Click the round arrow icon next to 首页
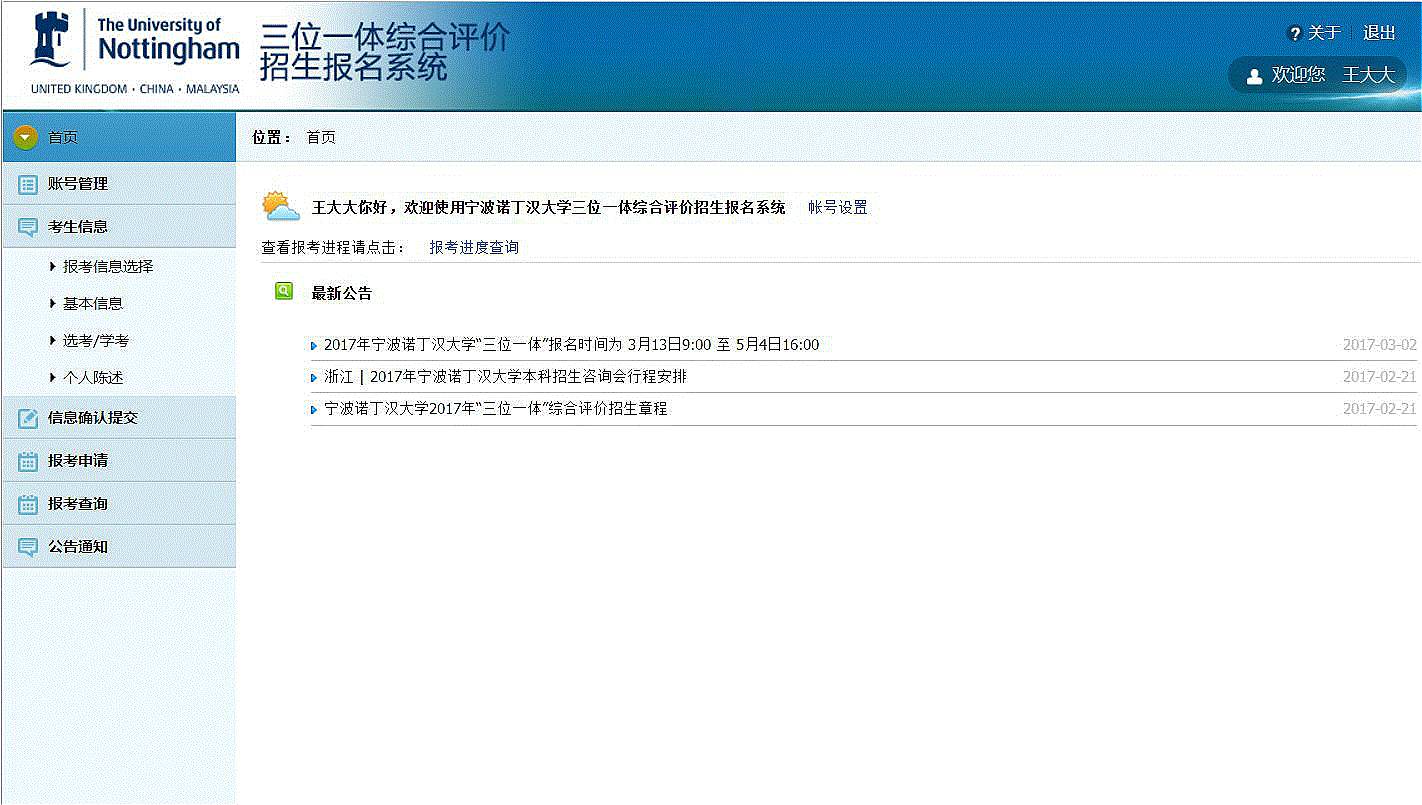This screenshot has width=1422, height=805. [26, 137]
